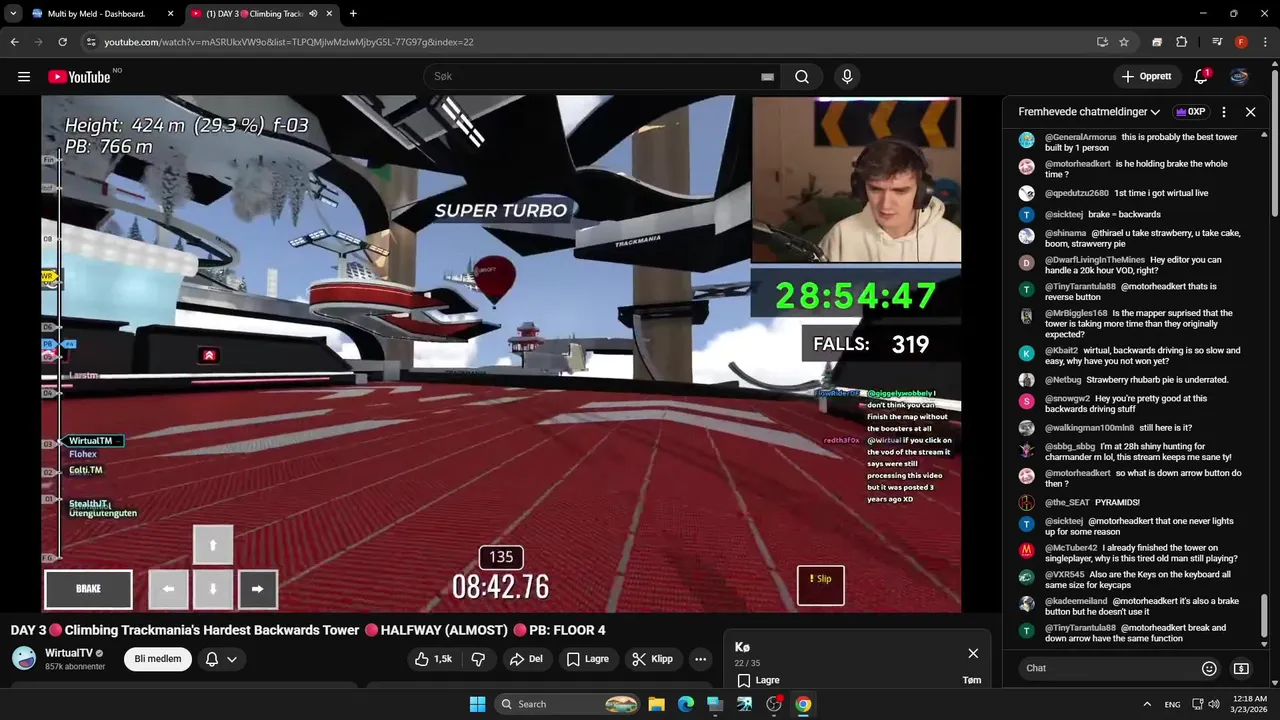Click the video title text
The height and width of the screenshot is (720, 1280).
tap(308, 630)
